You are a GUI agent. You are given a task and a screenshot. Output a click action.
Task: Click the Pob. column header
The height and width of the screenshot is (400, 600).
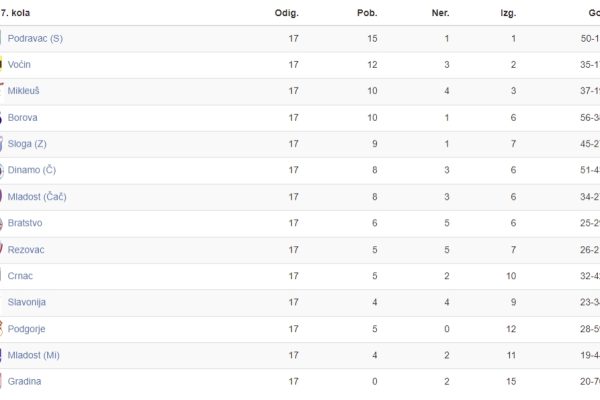(x=367, y=13)
